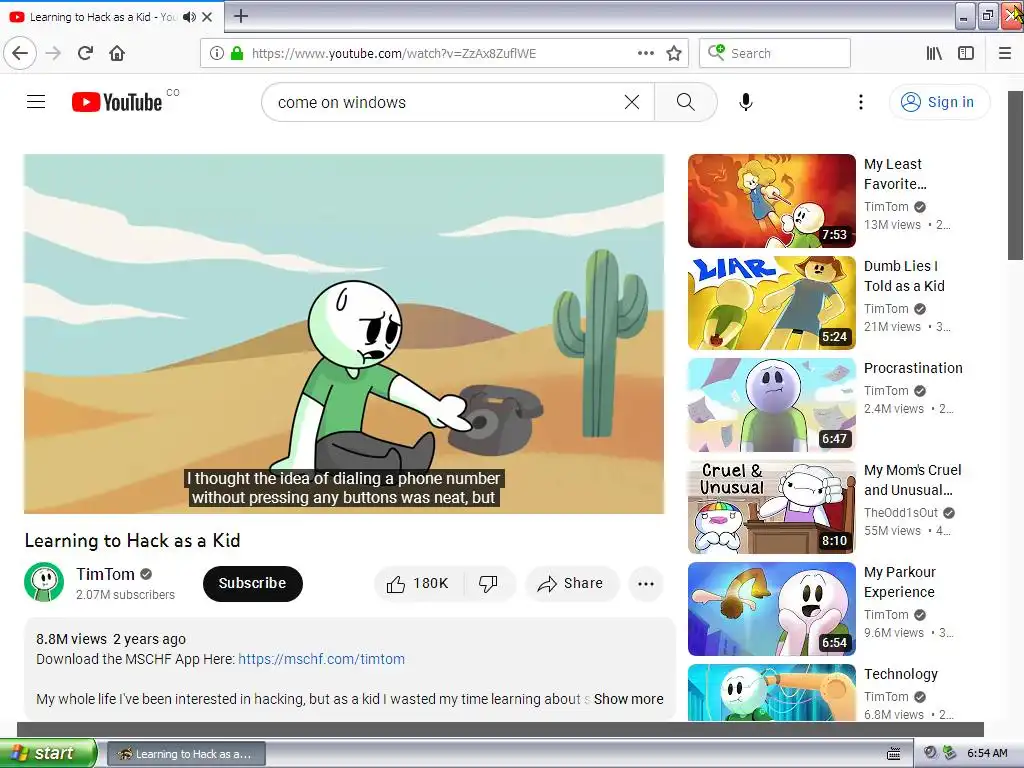The height and width of the screenshot is (768, 1024).
Task: Bookmark this page with the star
Action: pyautogui.click(x=674, y=54)
